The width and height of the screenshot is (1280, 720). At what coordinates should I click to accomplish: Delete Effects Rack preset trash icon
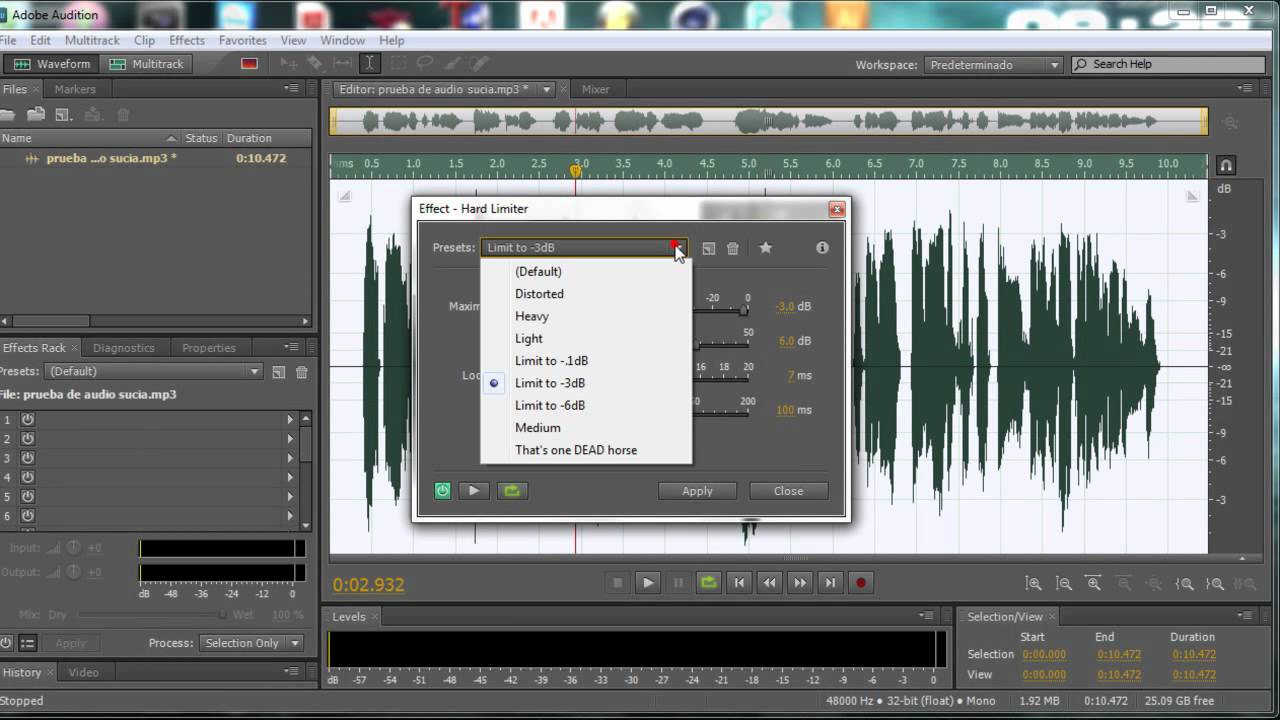point(302,372)
